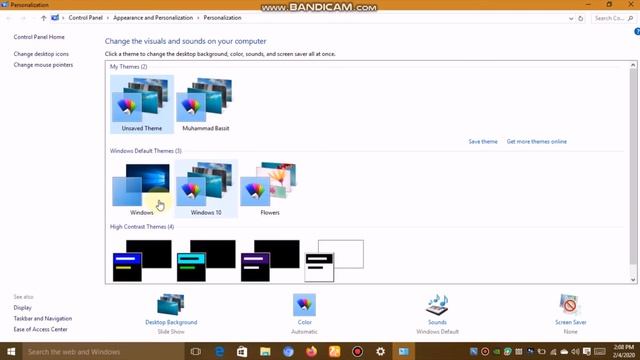Click the touch keyboard tray icon
640x360 pixels.
pos(600,351)
